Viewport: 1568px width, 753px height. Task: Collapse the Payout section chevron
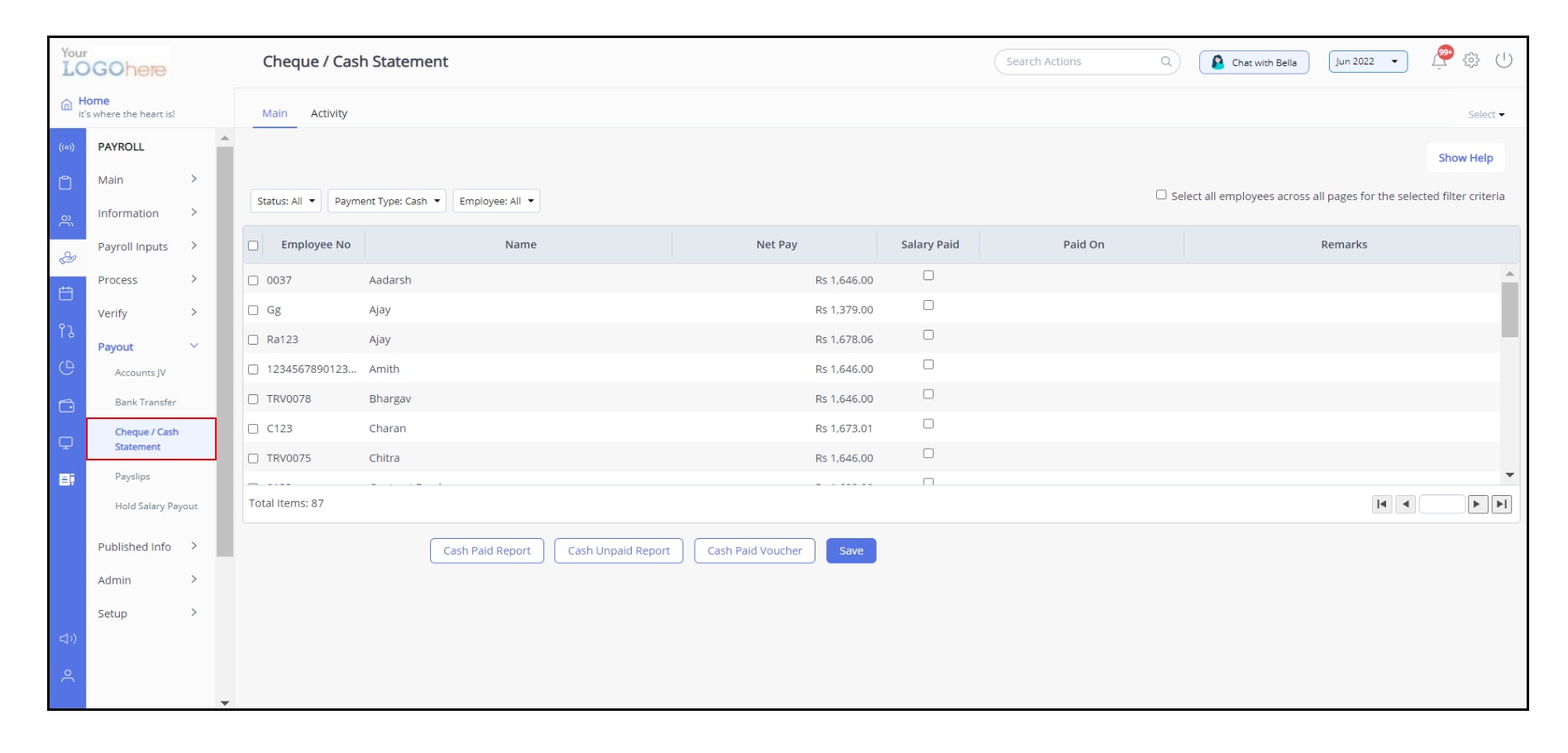point(195,346)
